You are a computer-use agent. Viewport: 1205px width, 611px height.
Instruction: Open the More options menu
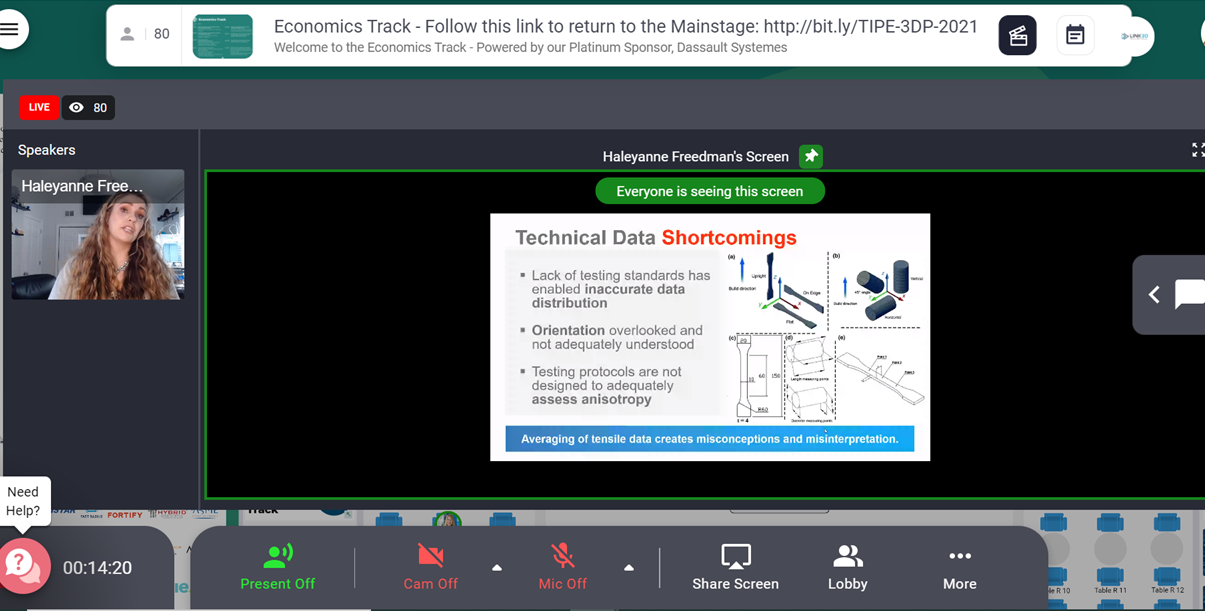(x=959, y=567)
